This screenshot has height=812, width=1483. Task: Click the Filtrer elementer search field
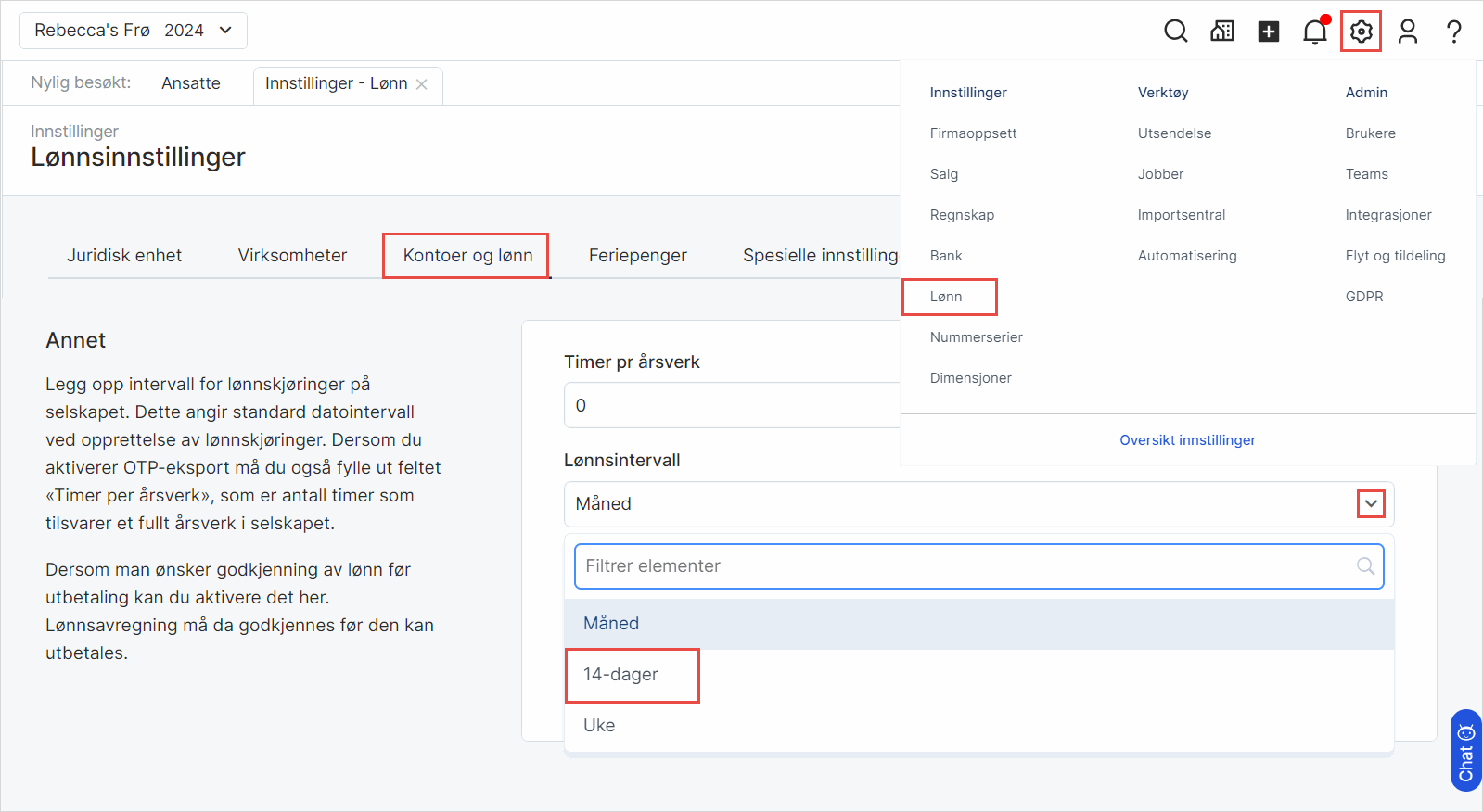[965, 566]
